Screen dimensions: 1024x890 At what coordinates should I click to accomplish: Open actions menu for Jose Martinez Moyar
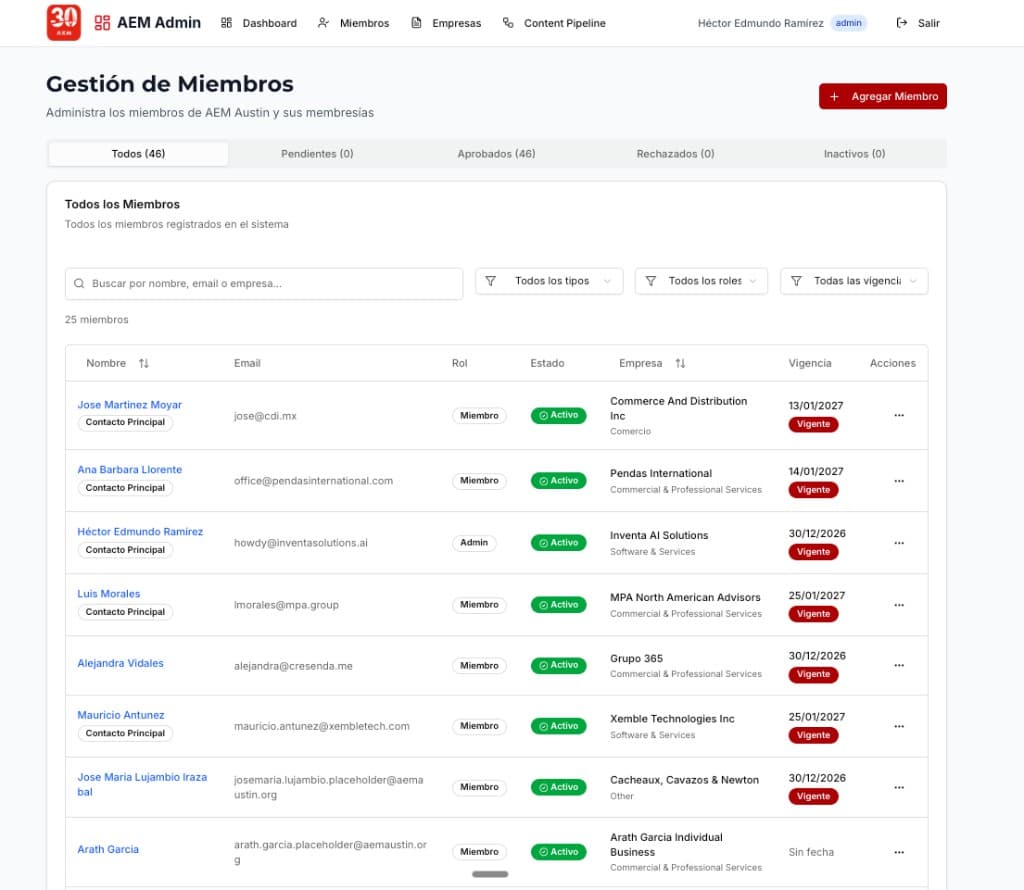898,415
